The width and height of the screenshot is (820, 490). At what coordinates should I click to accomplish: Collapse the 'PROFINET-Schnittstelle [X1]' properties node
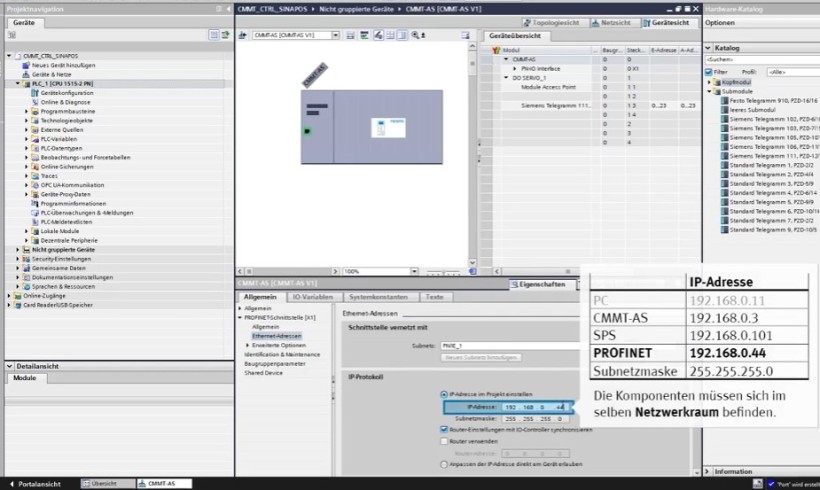click(240, 317)
